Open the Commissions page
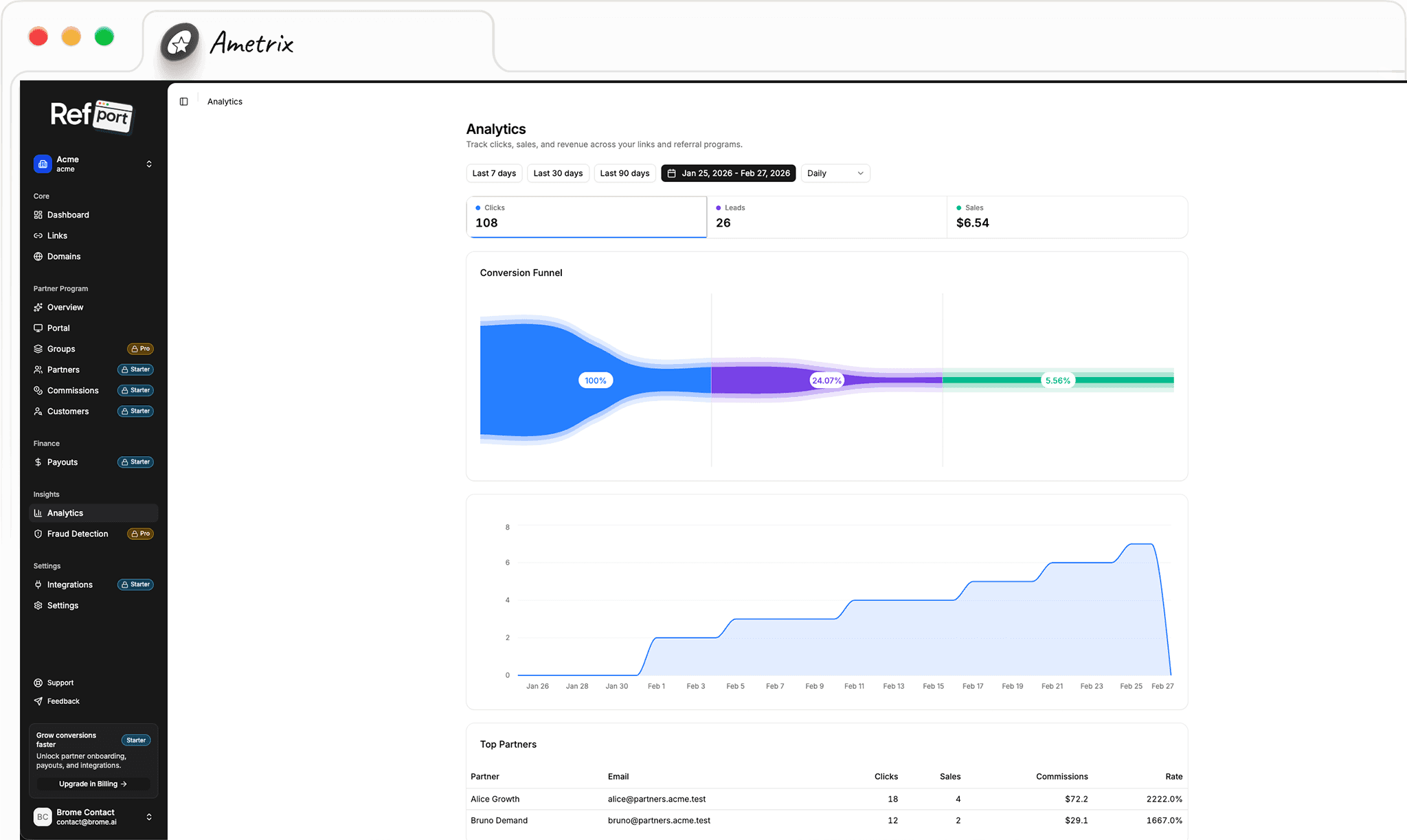1407x840 pixels. [72, 390]
